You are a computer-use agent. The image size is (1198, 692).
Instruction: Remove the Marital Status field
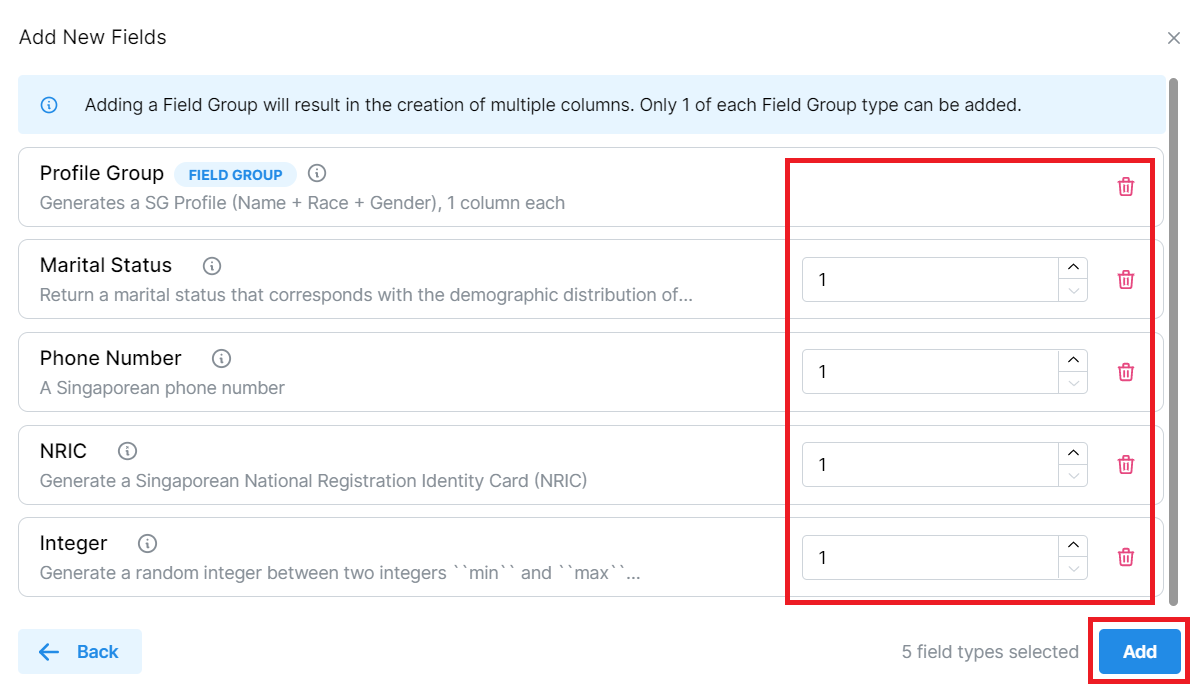(x=1126, y=280)
